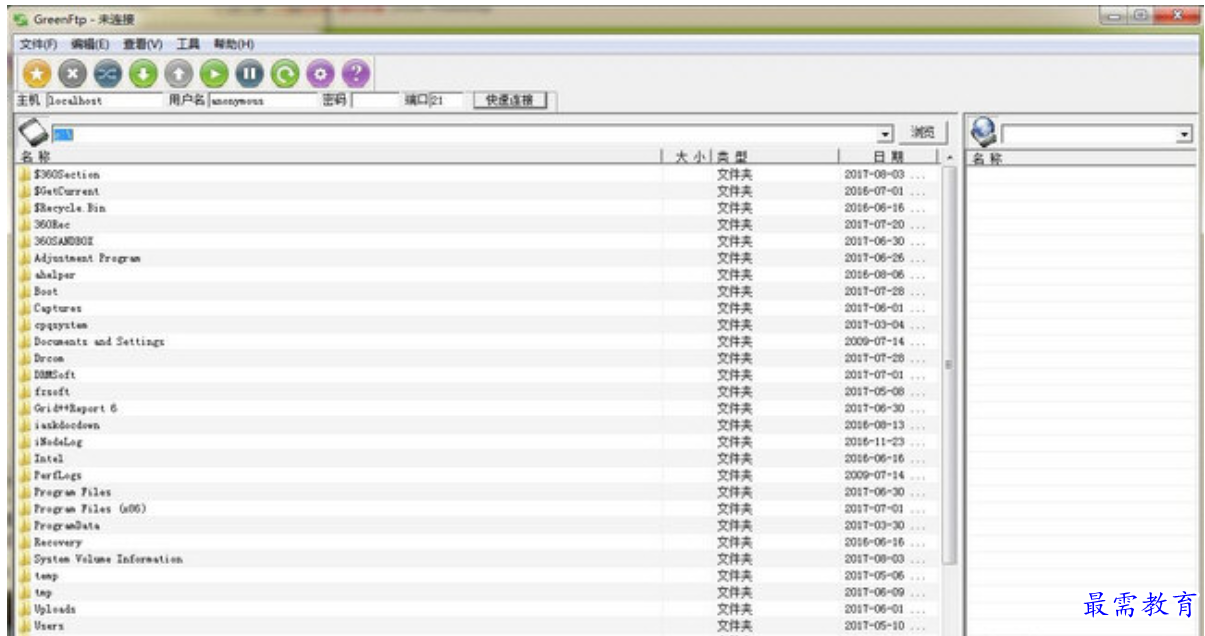
Task: Click the folder icon beside PerfLogs
Action: [x=25, y=475]
